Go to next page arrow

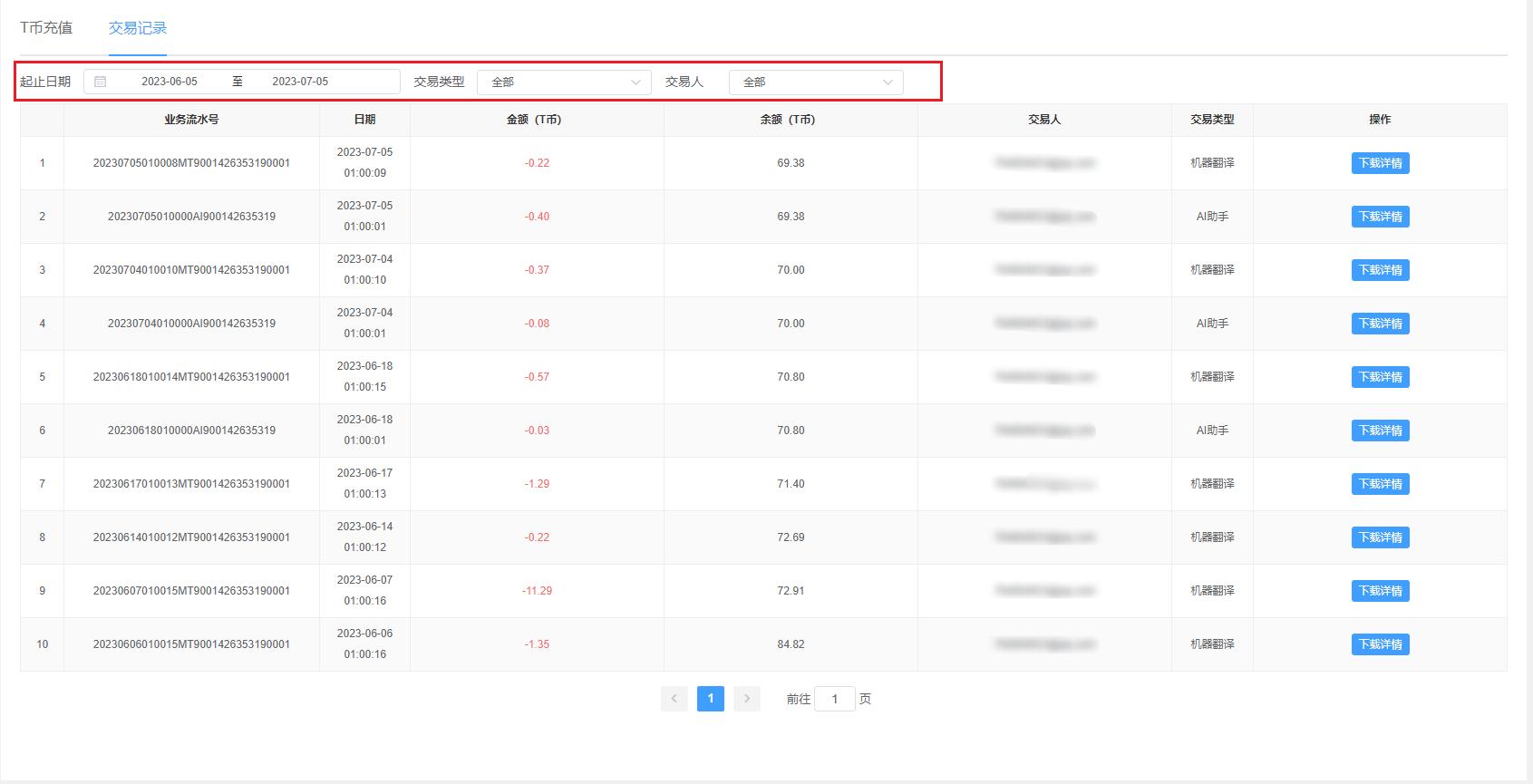coord(746,699)
